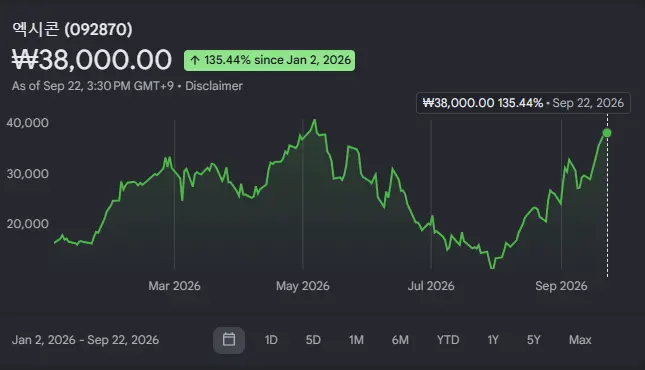
Task: Open the calendar date range picker
Action: pyautogui.click(x=229, y=340)
